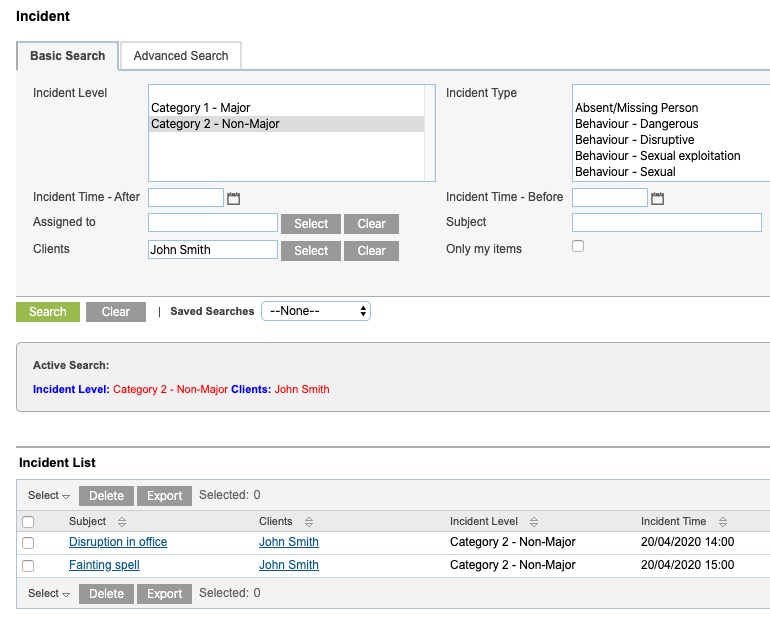Pick Behaviour - Disruptive incident type
This screenshot has width=770, height=617.
(634, 140)
